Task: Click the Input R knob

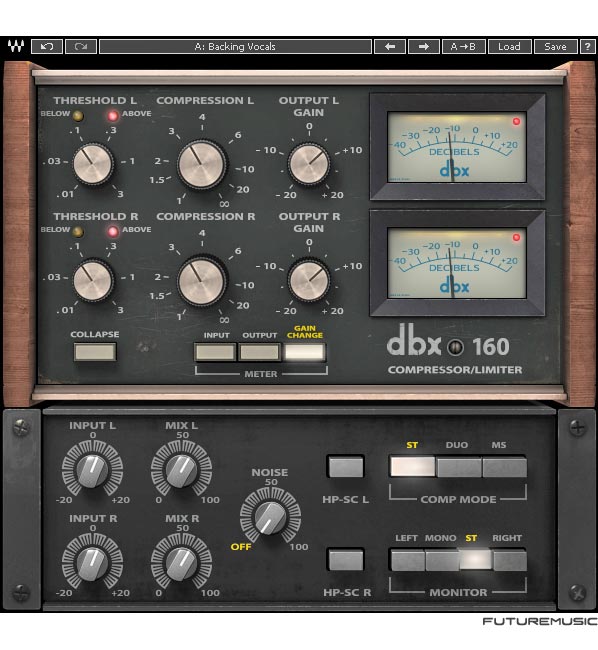Action: point(92,564)
